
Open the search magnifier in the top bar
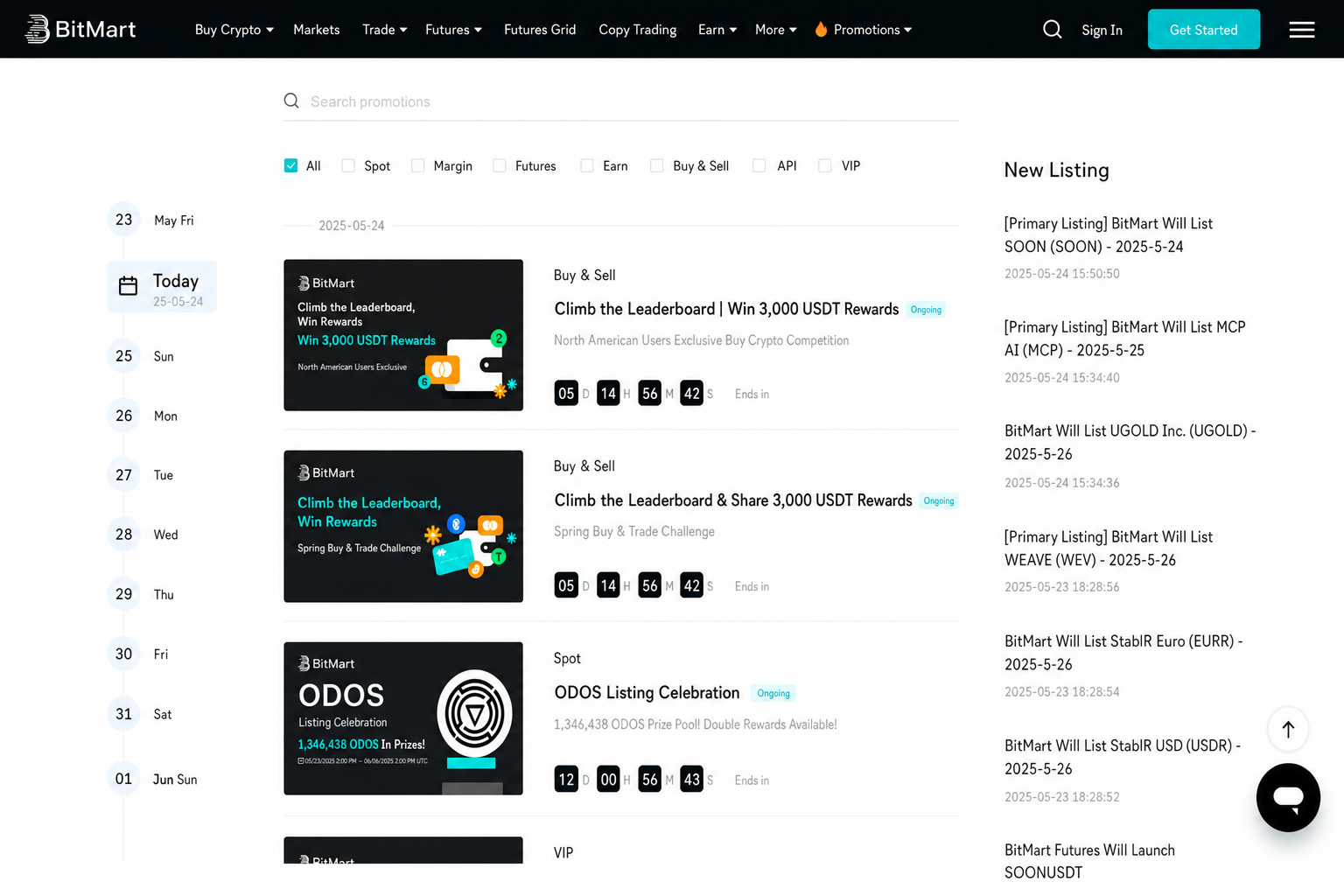1052,30
